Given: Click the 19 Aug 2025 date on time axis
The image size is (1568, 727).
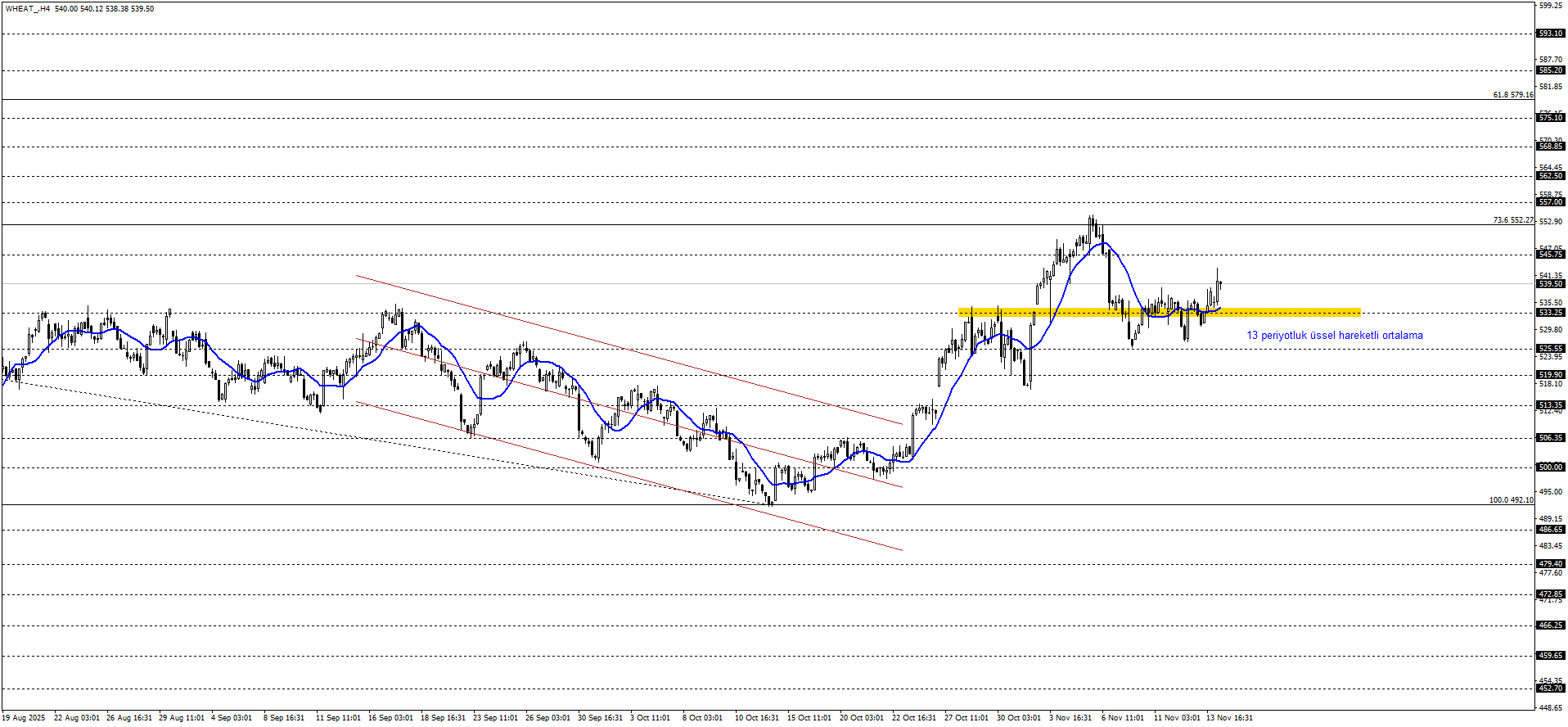Looking at the screenshot, I should click(x=25, y=718).
